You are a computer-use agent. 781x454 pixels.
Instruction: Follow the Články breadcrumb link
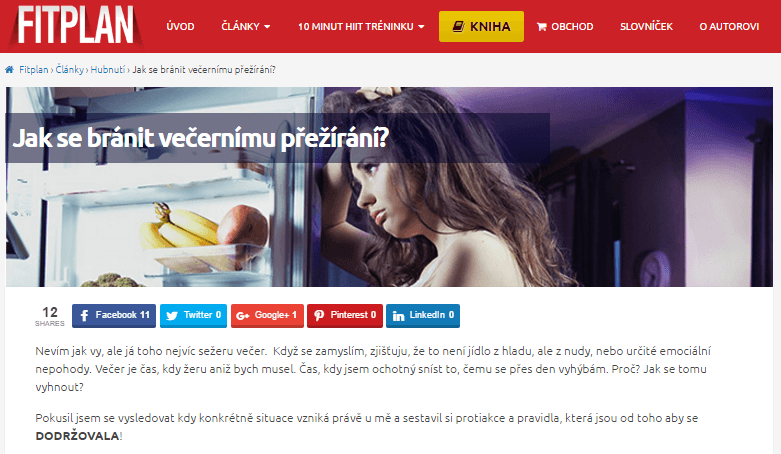70,70
